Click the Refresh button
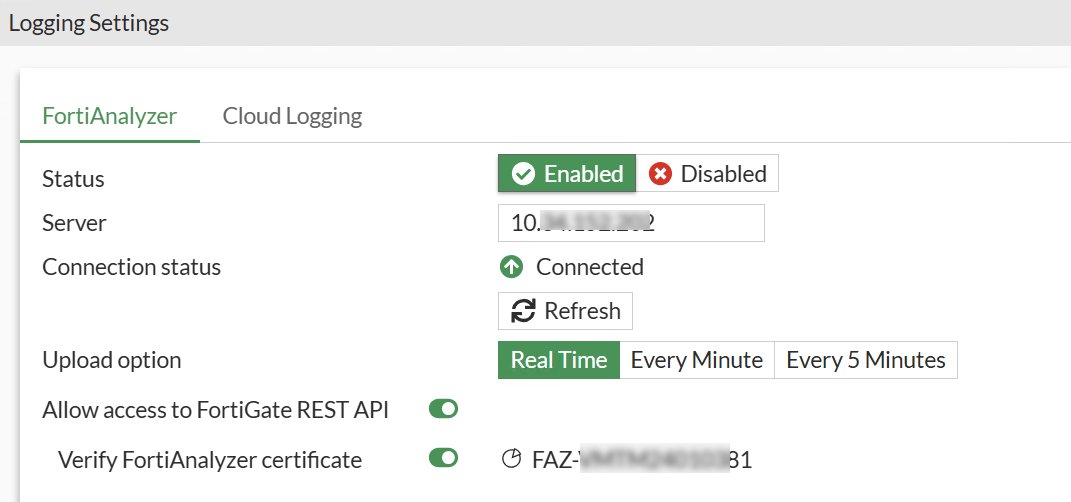This screenshot has width=1071, height=502. [x=566, y=311]
